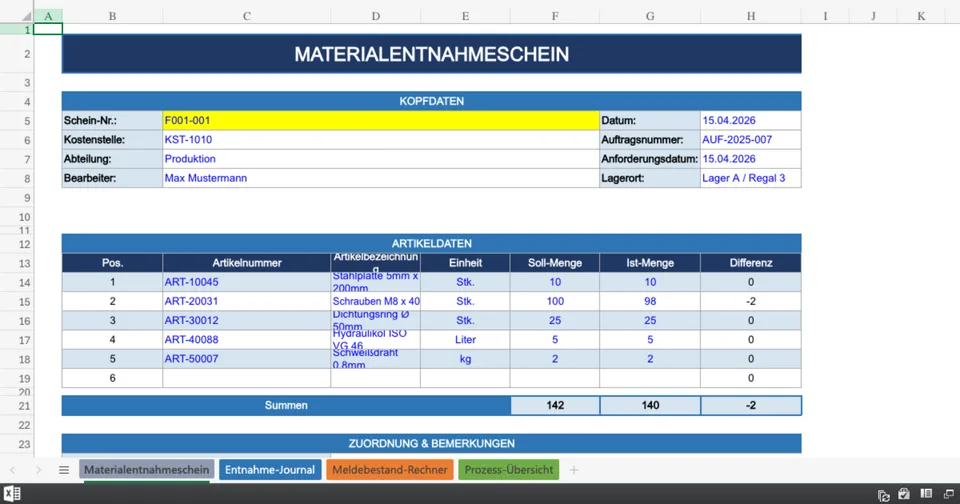The height and width of the screenshot is (504, 960).
Task: Click the workbook refresh/sync icon in status bar
Action: coord(883,495)
